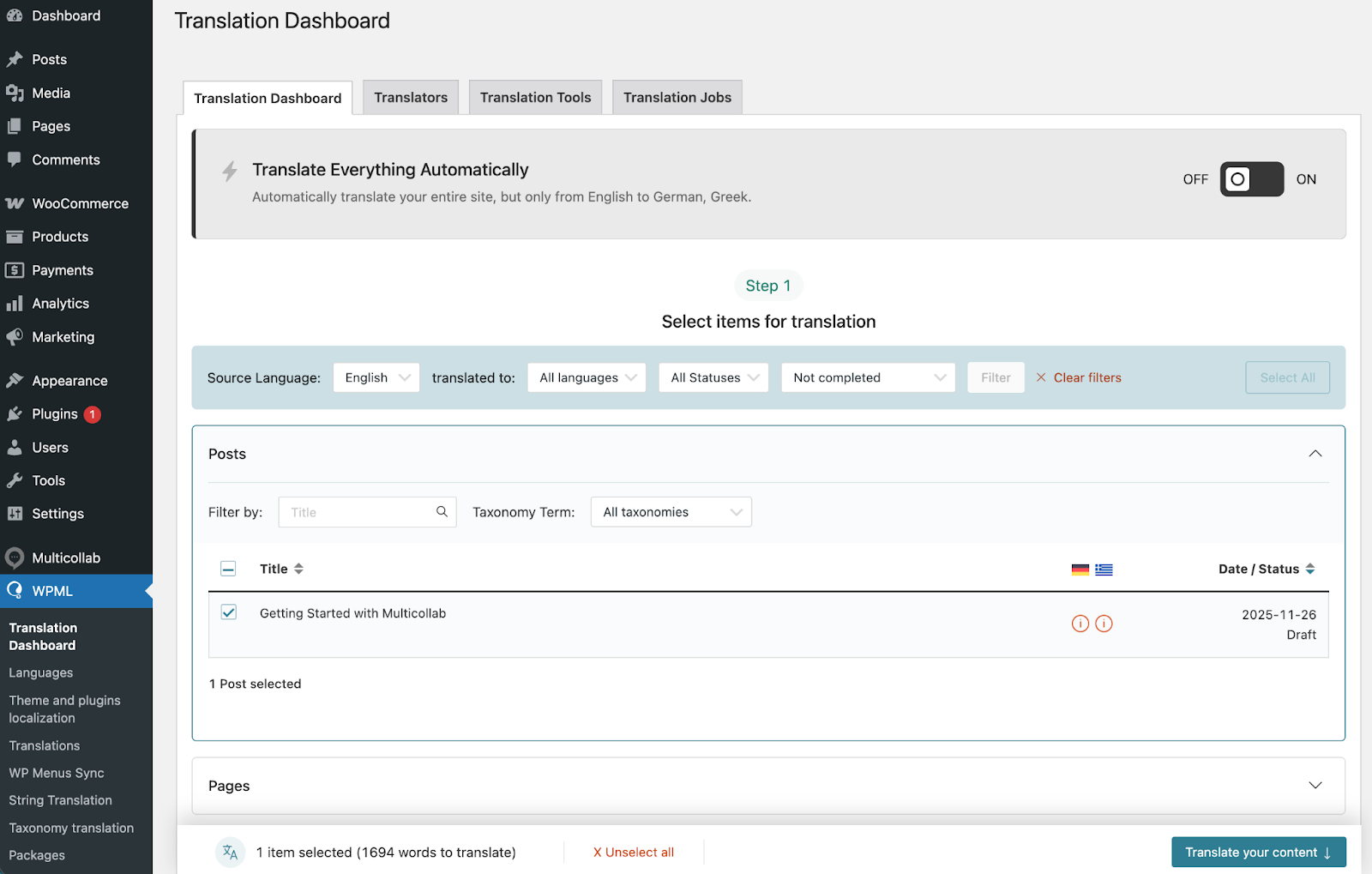Click the X Unselect all link
Image resolution: width=1372 pixels, height=874 pixels.
(634, 853)
